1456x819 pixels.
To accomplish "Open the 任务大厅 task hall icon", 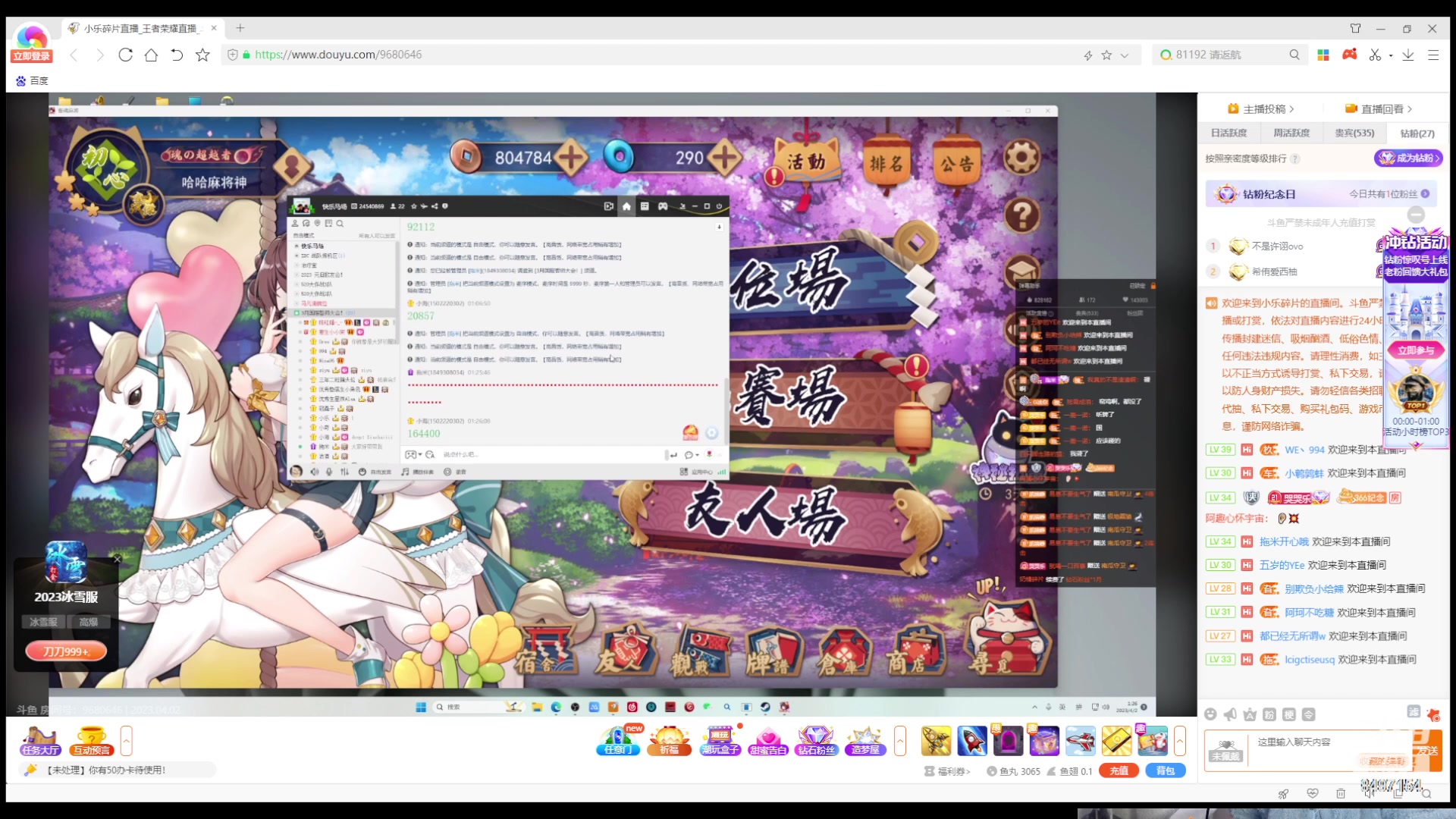I will point(39,740).
